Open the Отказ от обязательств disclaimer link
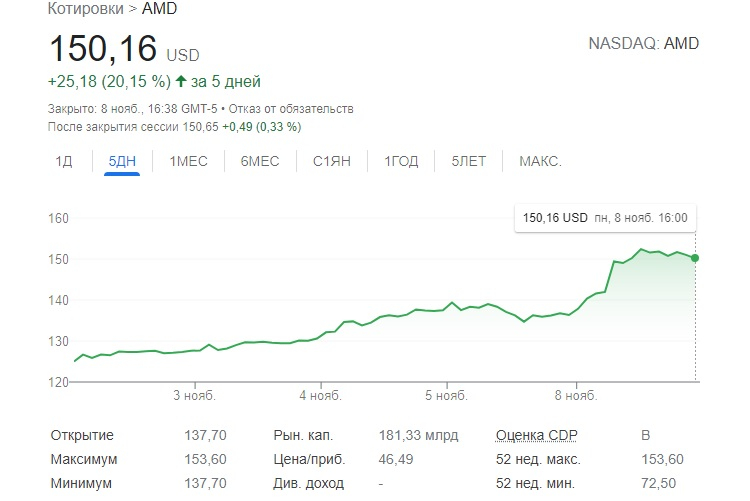 (291, 109)
